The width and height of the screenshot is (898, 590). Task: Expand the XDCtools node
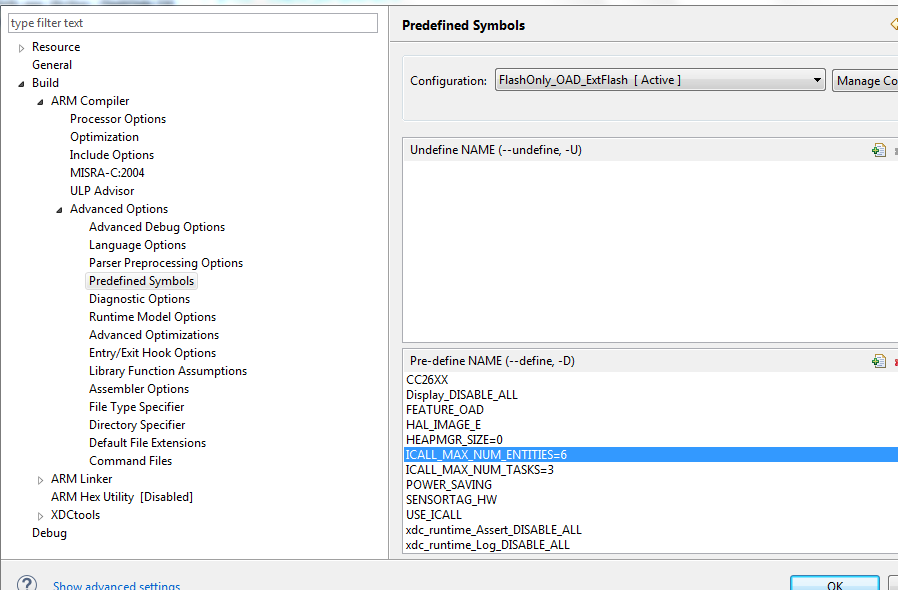40,516
